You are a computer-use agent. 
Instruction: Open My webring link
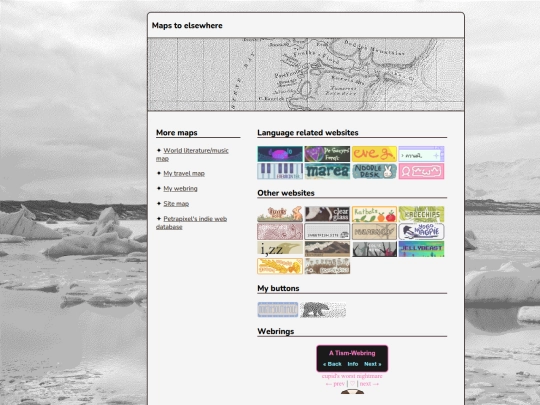180,188
